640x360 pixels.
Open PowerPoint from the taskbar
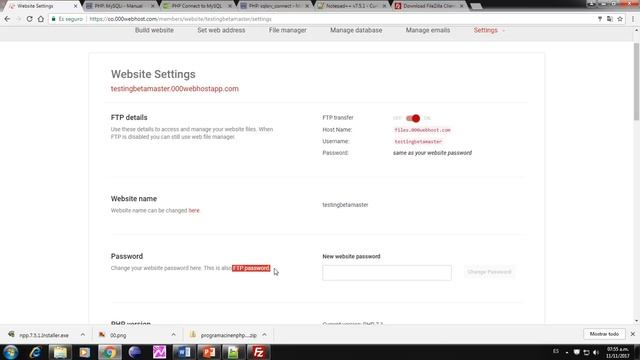pyautogui.click(x=209, y=352)
